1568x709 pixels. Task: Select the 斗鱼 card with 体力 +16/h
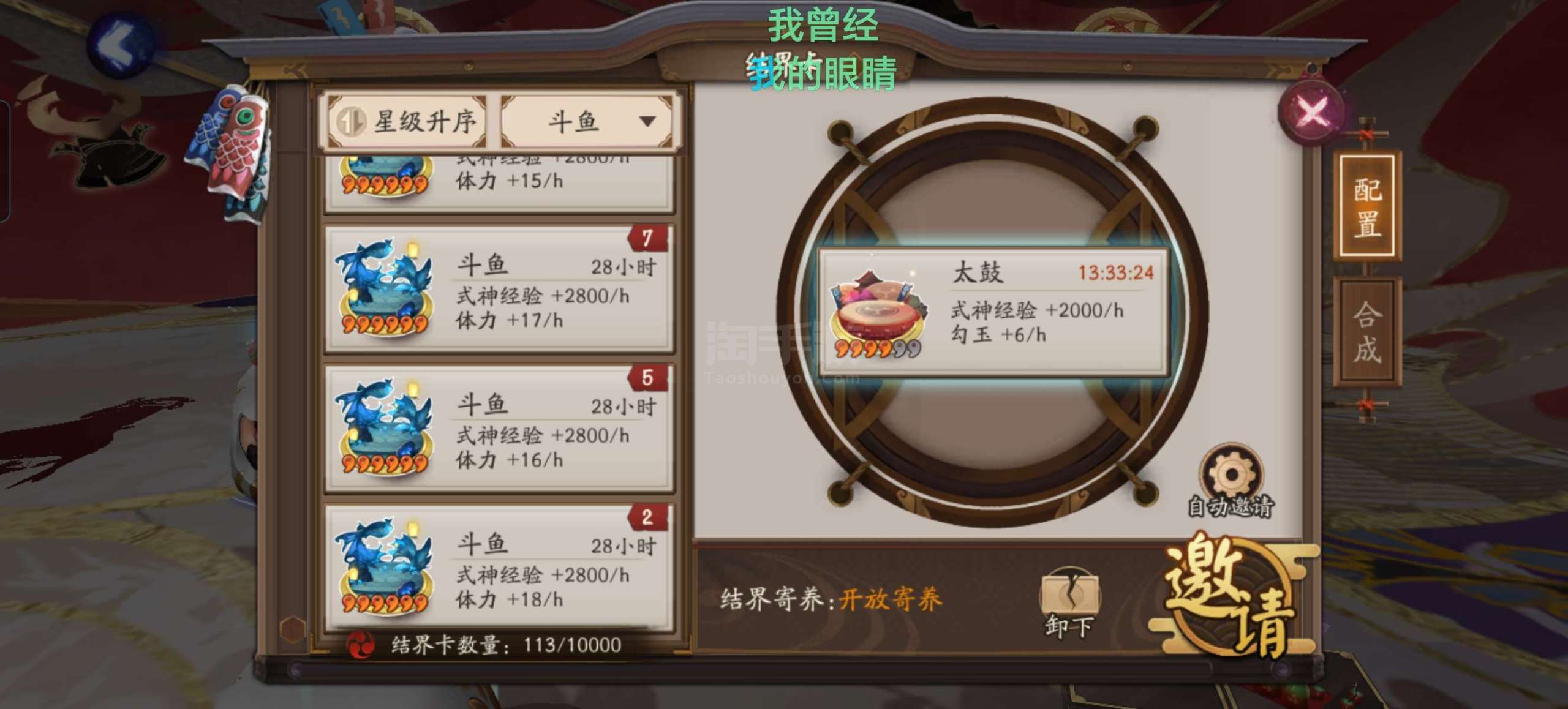click(x=500, y=429)
